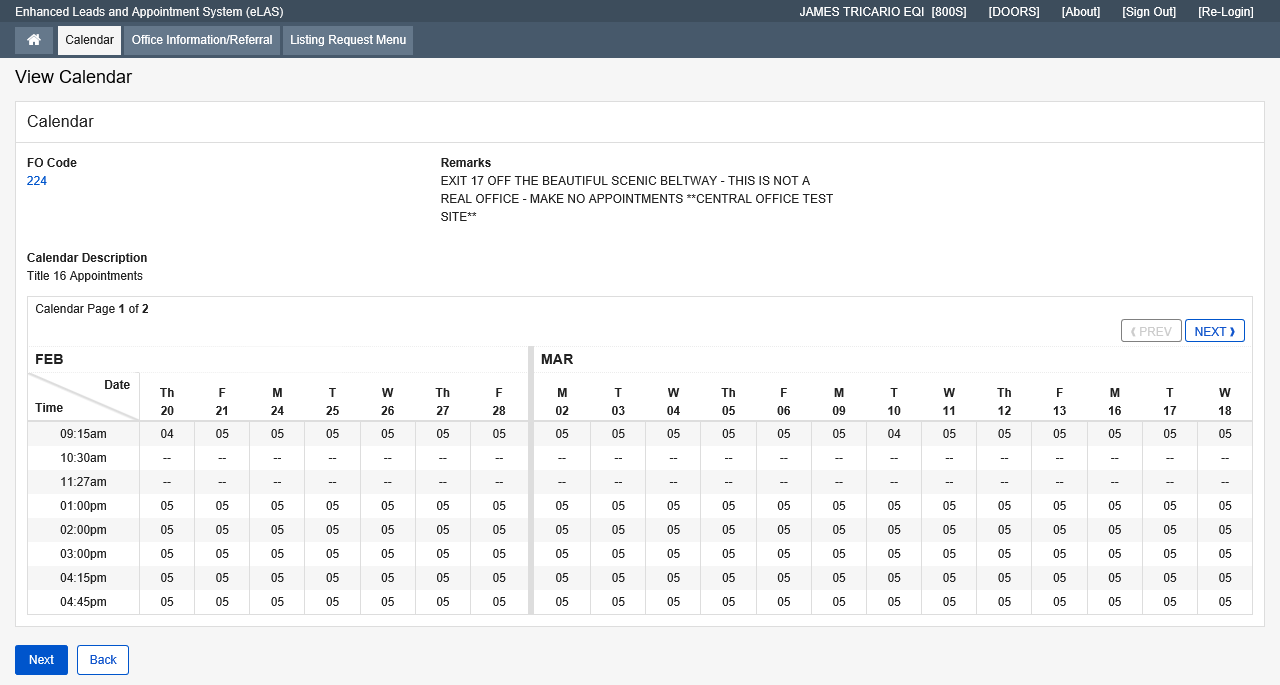
Task: Click the FO Code link 224
Action: pyautogui.click(x=36, y=181)
